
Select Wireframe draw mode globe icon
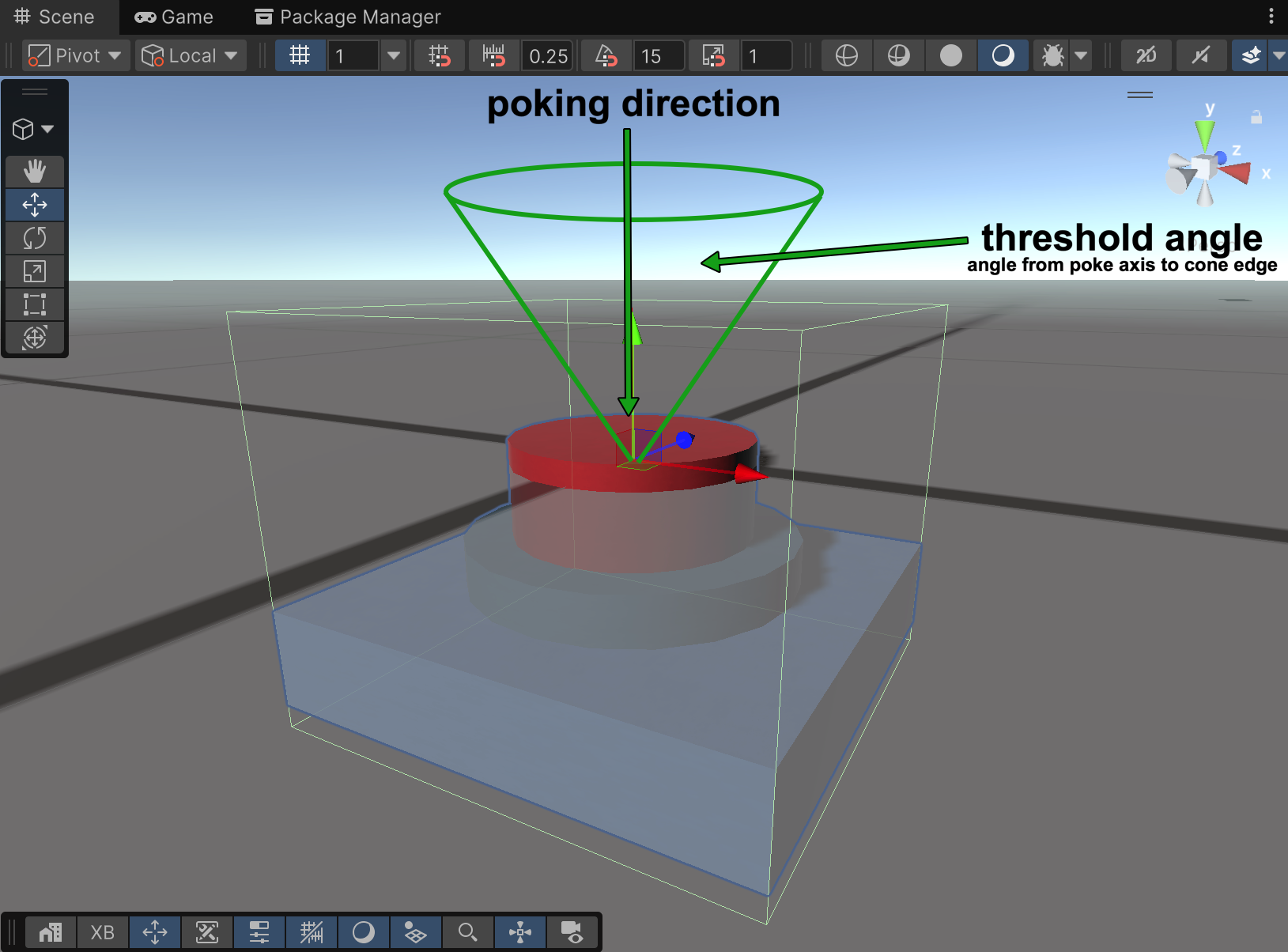(847, 55)
